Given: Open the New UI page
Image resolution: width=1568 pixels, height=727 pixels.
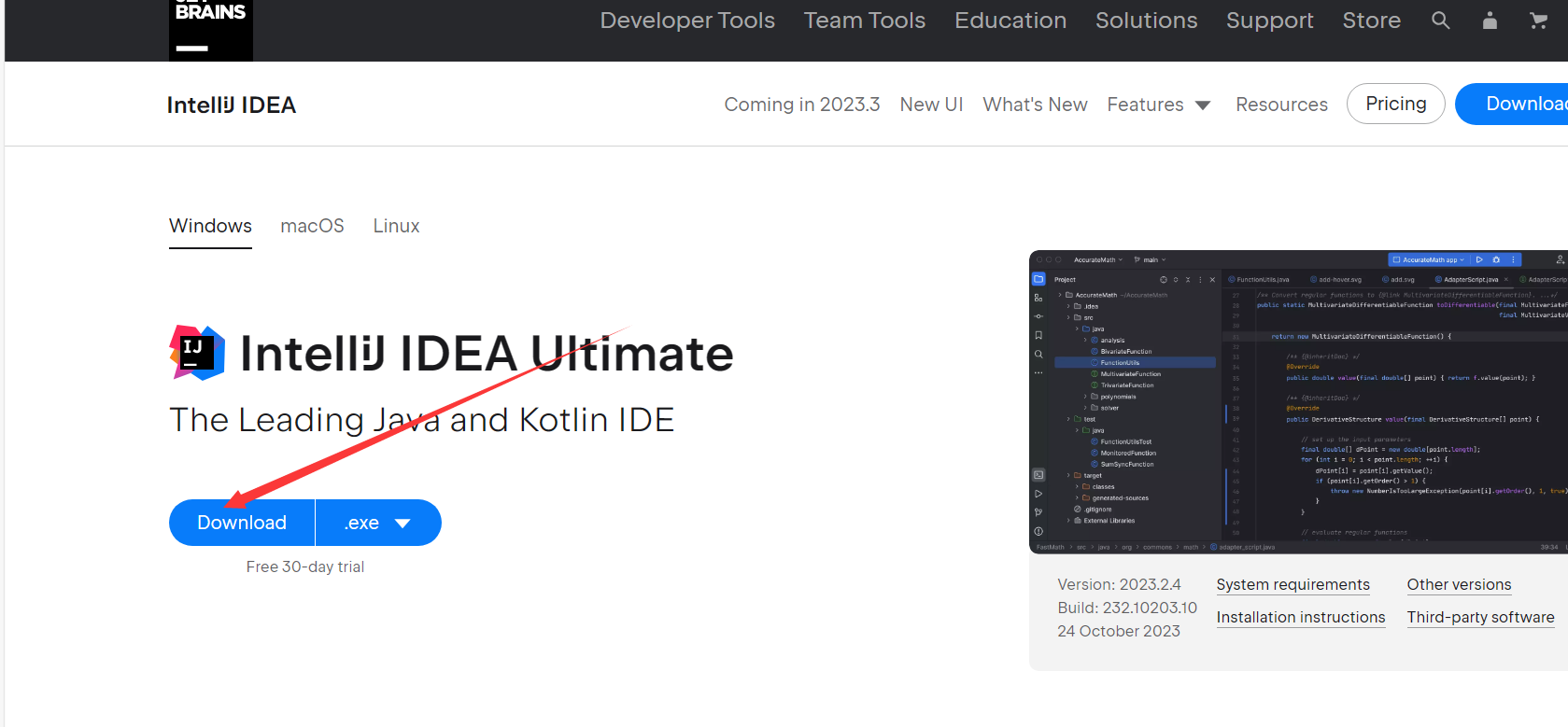Looking at the screenshot, I should pyautogui.click(x=931, y=105).
